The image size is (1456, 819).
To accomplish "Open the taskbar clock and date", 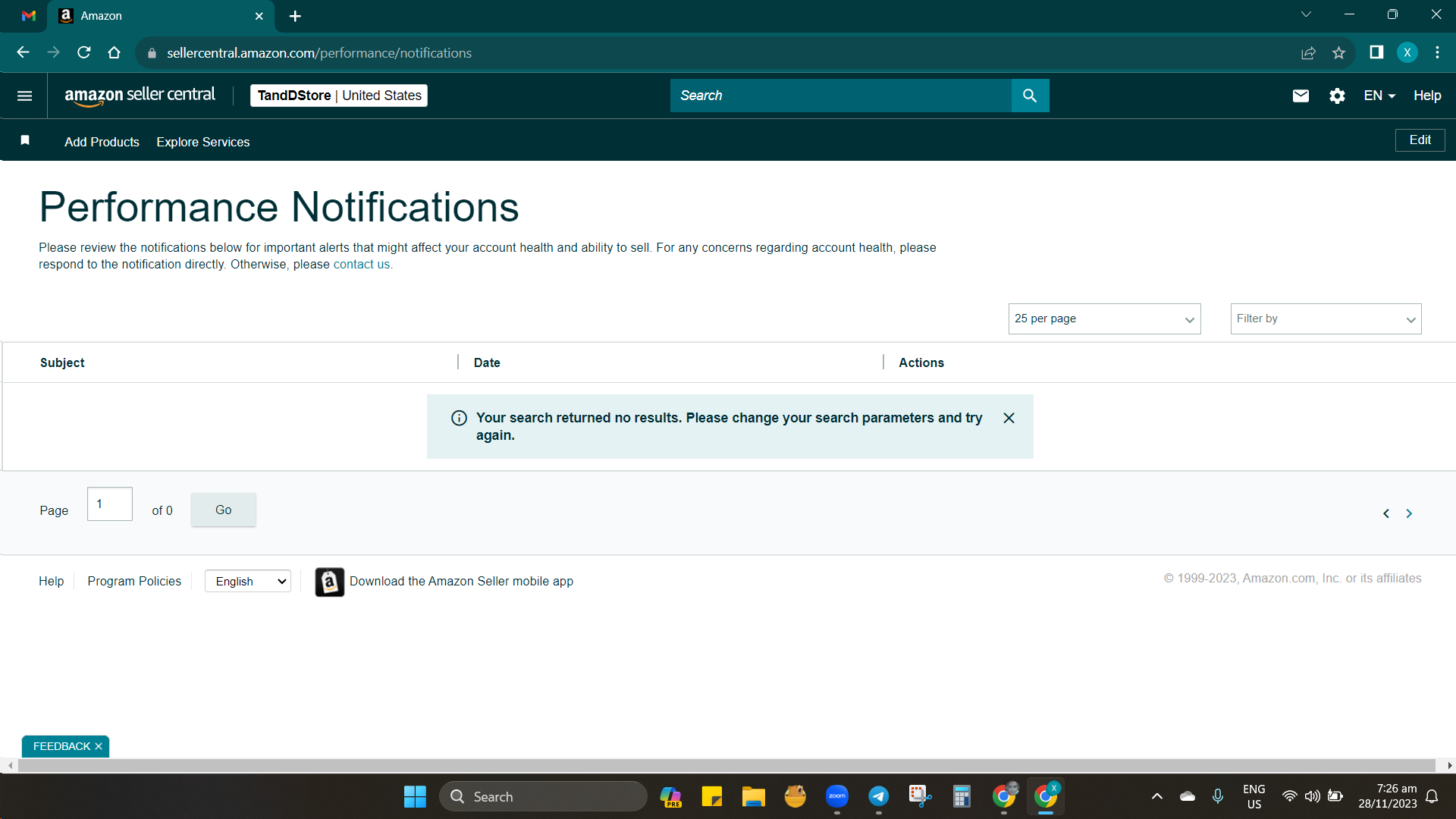I will pyautogui.click(x=1387, y=796).
